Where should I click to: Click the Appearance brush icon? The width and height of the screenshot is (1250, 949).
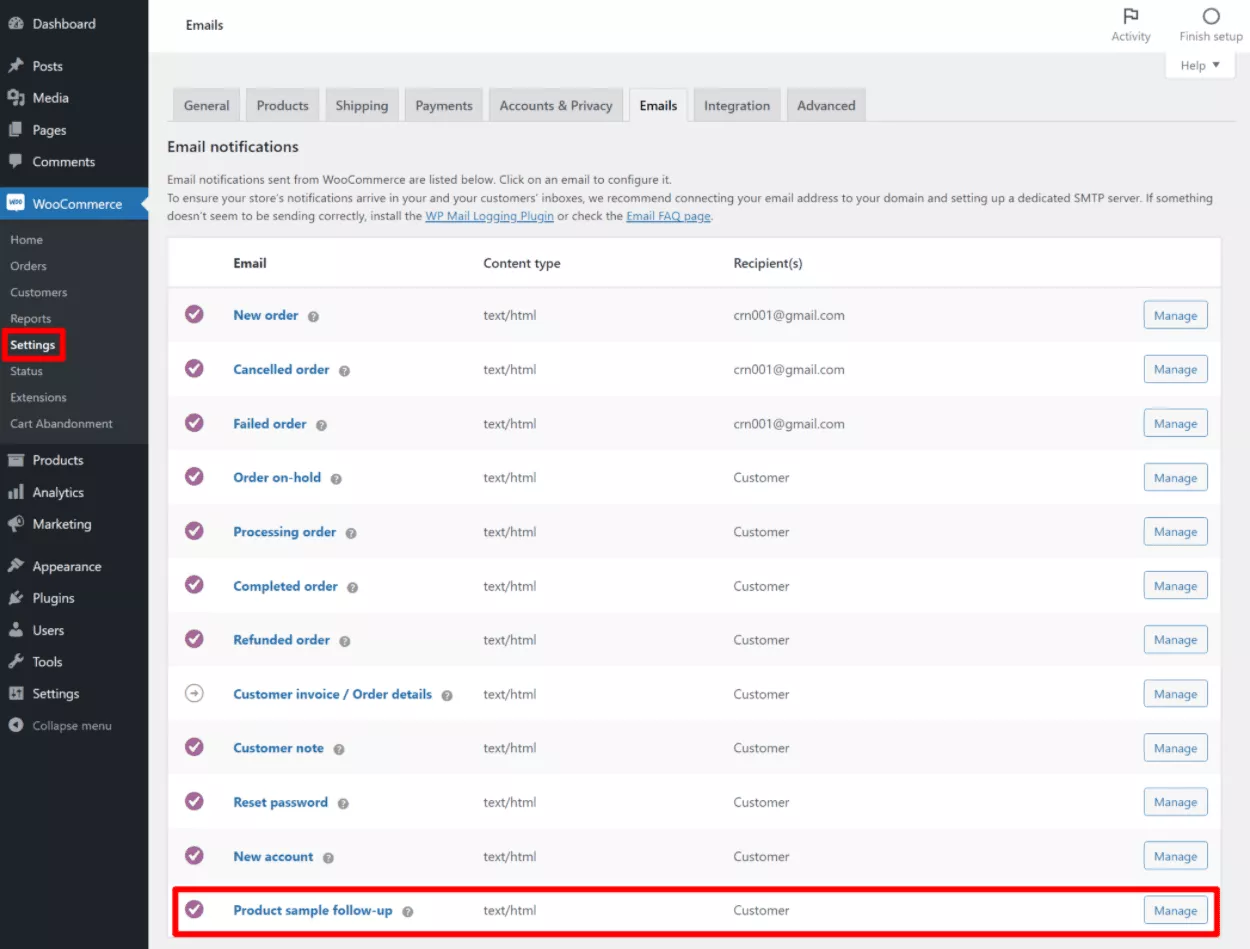16,566
